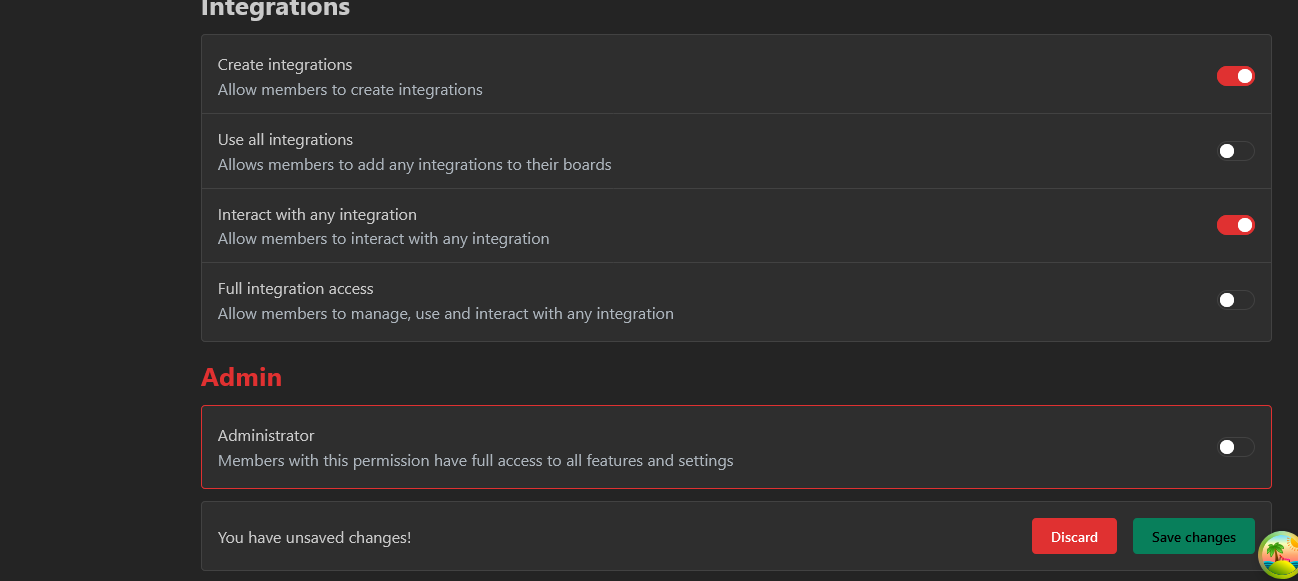The width and height of the screenshot is (1298, 581).
Task: Click the red Discard button
Action: tap(1074, 537)
